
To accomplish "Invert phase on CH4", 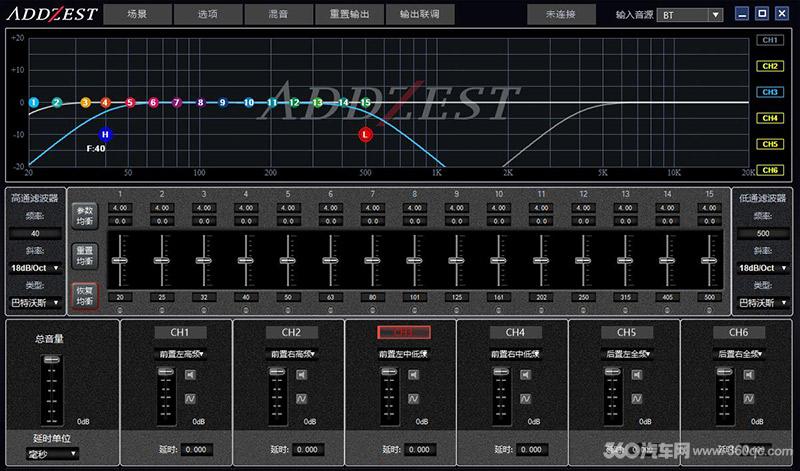I will pos(526,399).
